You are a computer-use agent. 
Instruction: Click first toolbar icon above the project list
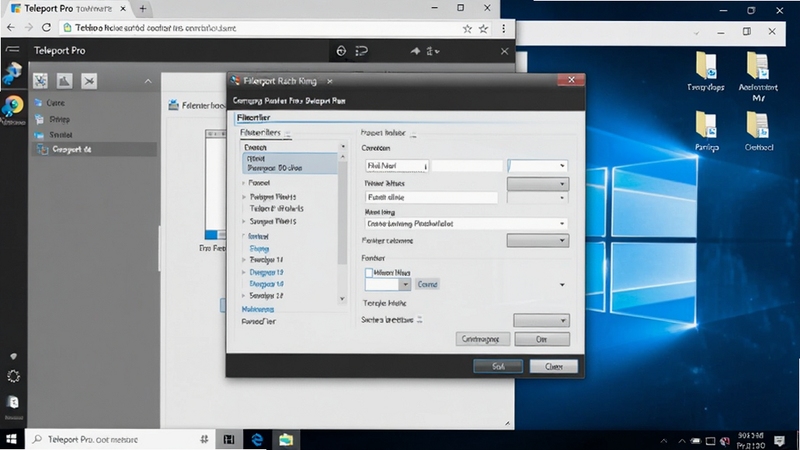click(x=40, y=81)
